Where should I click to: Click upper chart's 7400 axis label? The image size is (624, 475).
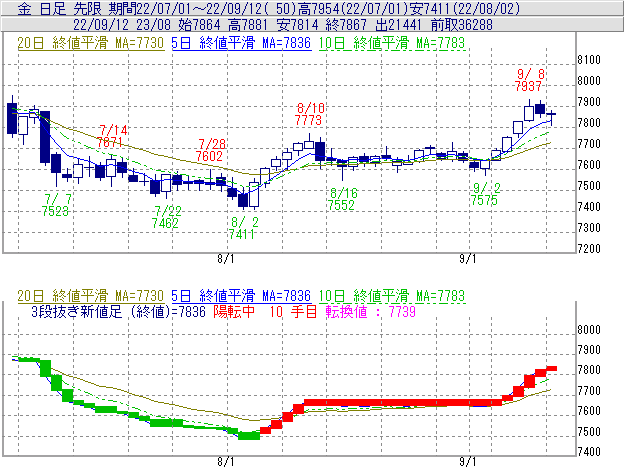[589, 207]
